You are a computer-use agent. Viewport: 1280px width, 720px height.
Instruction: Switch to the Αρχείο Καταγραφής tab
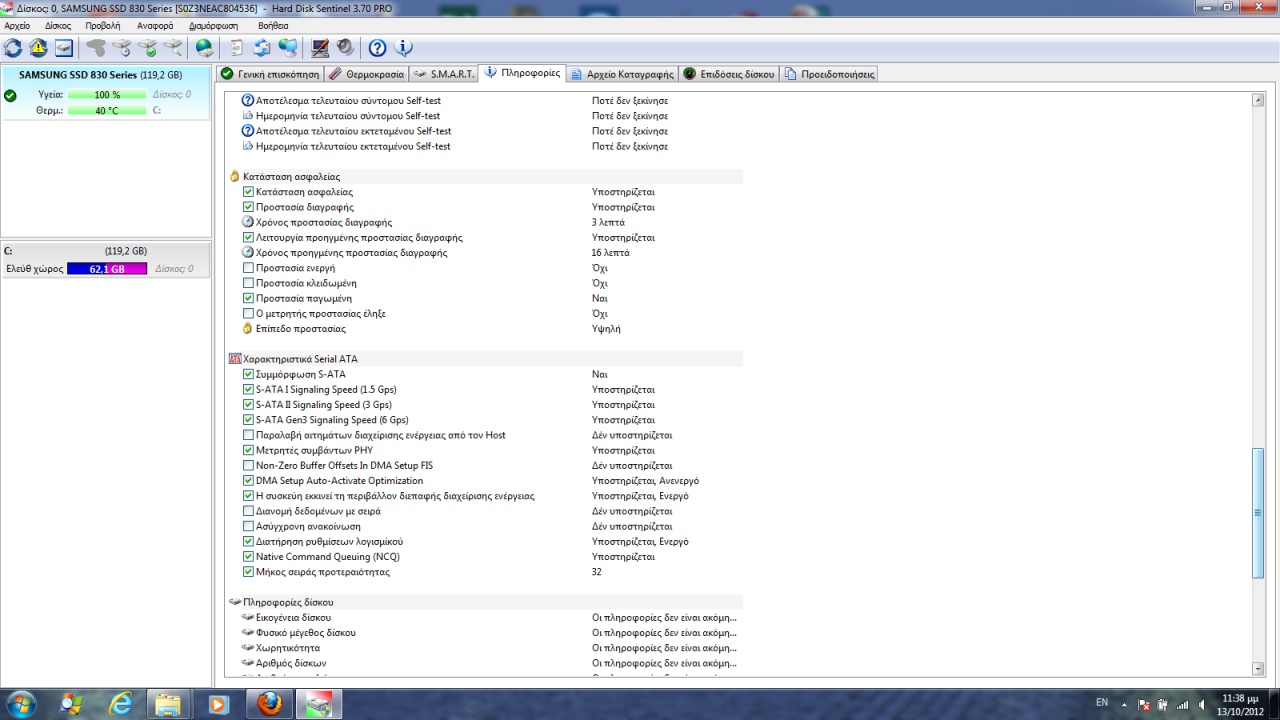pyautogui.click(x=622, y=74)
